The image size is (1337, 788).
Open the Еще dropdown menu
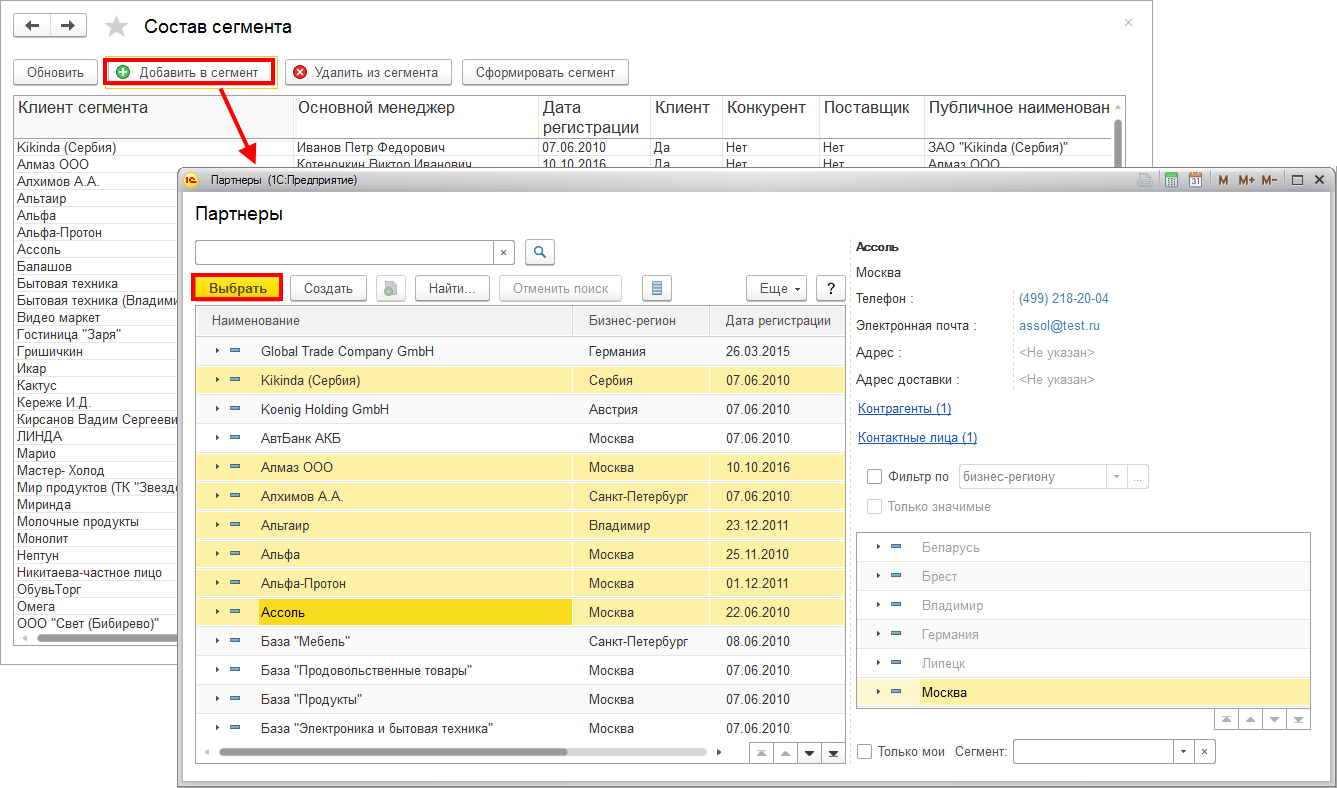pos(777,288)
